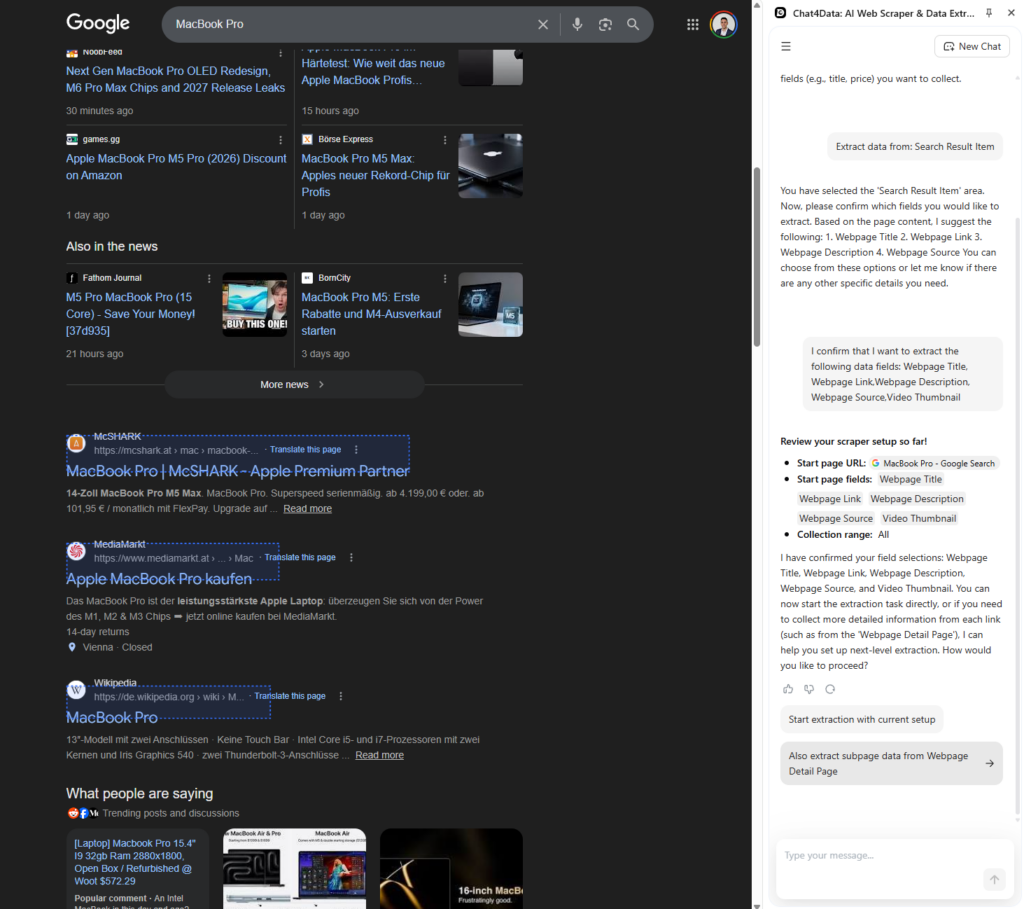Expand More news

click(x=295, y=385)
